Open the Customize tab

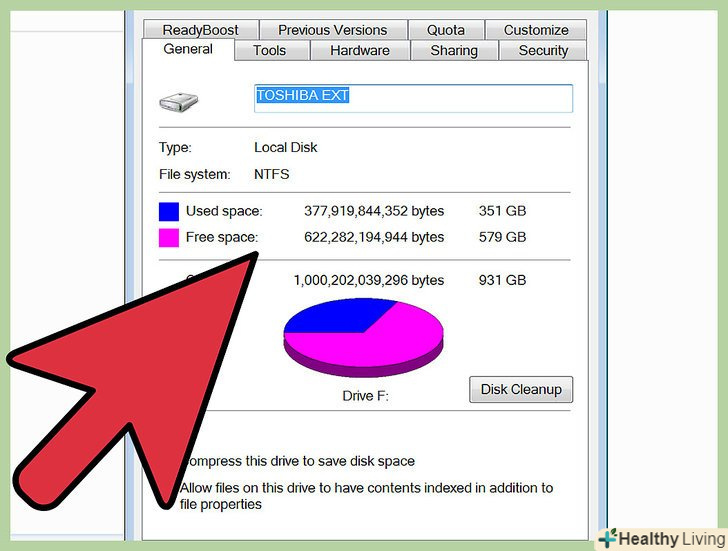pyautogui.click(x=536, y=30)
